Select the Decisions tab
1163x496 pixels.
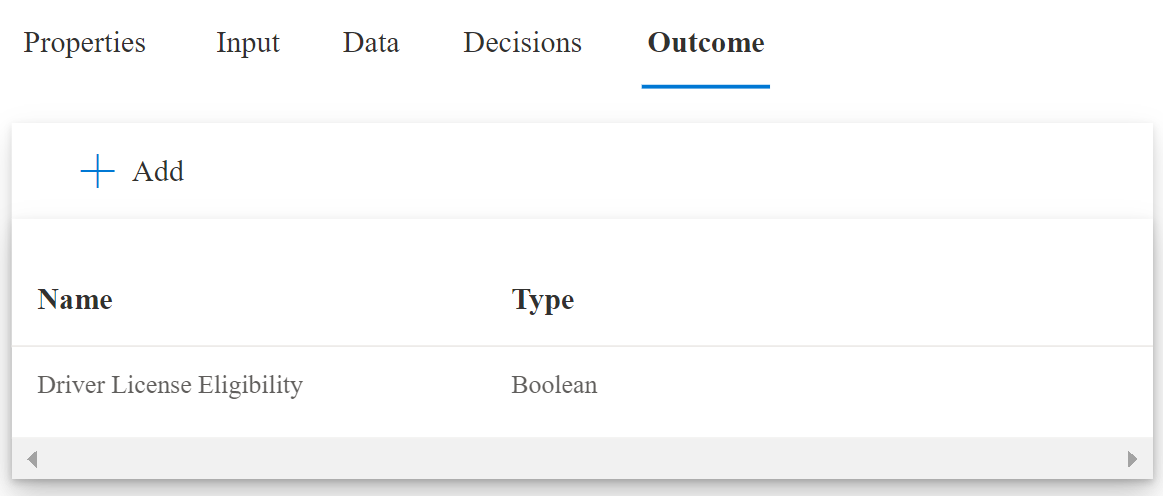pos(522,43)
